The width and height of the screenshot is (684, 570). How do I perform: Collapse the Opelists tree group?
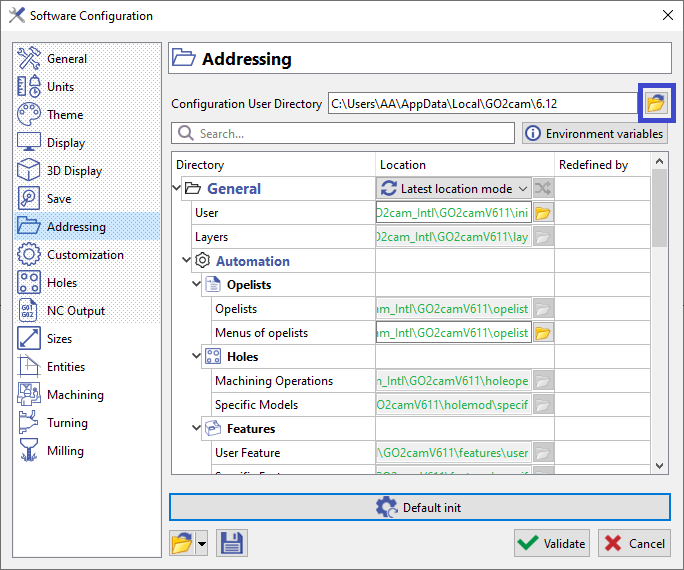pos(194,285)
